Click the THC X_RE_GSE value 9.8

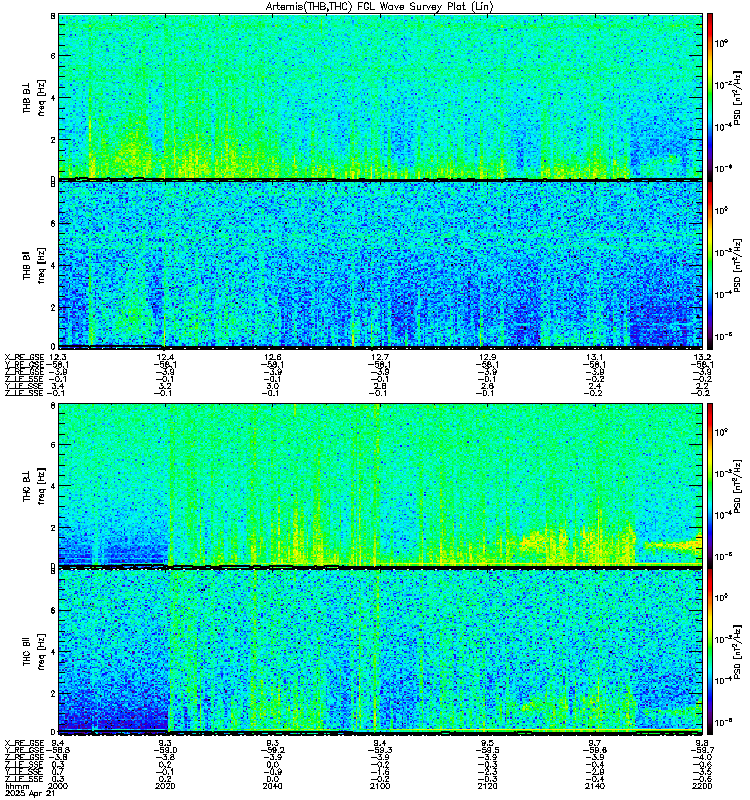[x=703, y=743]
